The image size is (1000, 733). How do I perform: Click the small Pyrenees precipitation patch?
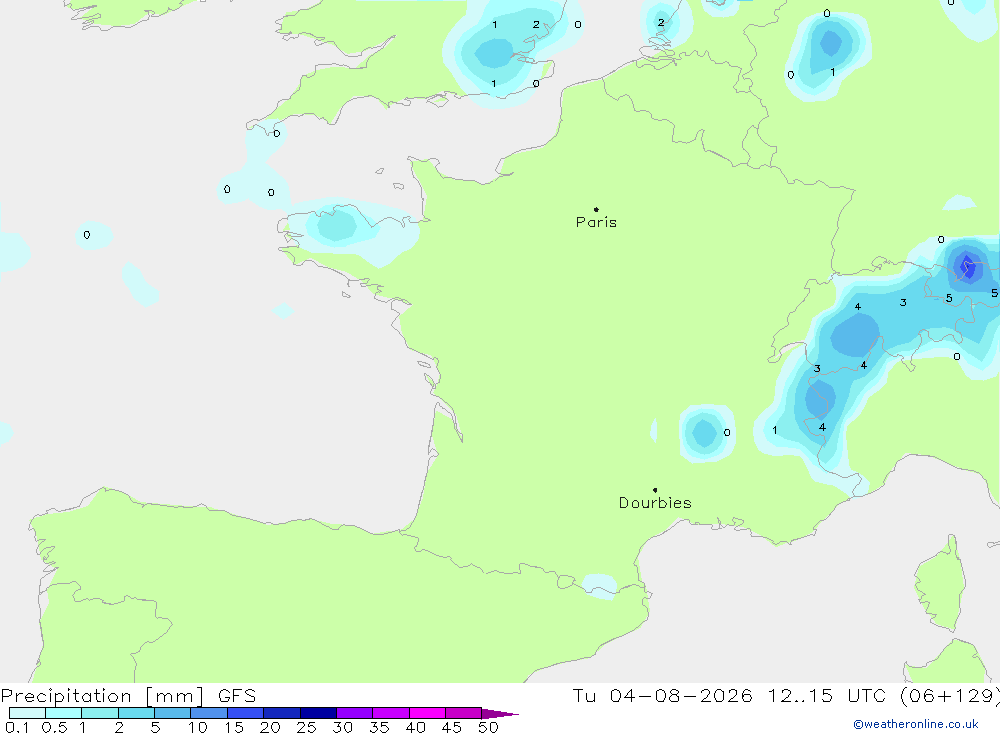point(600,586)
